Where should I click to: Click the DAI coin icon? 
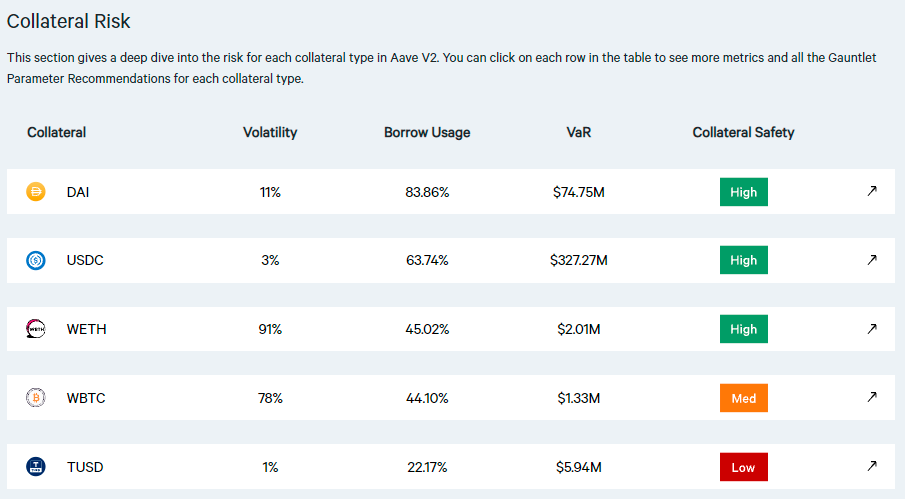(36, 192)
